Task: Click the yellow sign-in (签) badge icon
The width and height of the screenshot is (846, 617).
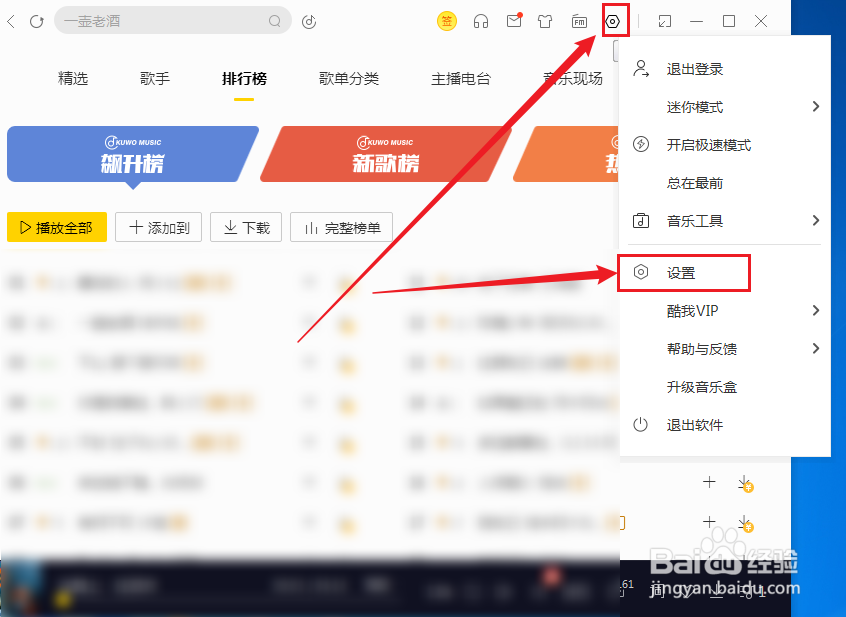Action: click(446, 20)
